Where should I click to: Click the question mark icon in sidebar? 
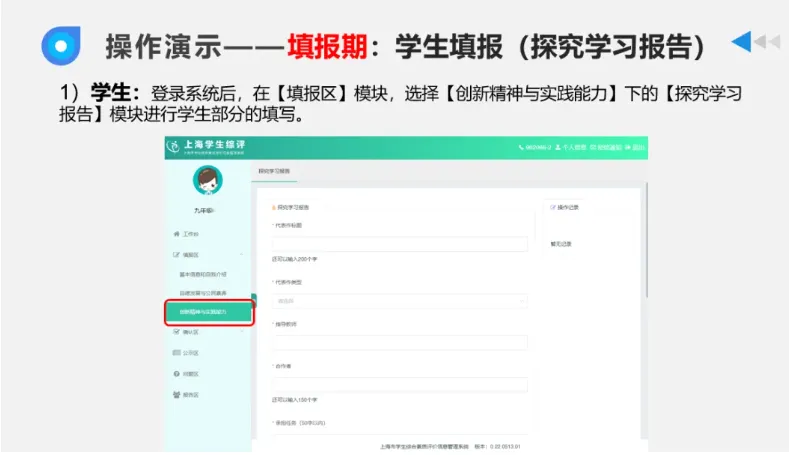176,374
